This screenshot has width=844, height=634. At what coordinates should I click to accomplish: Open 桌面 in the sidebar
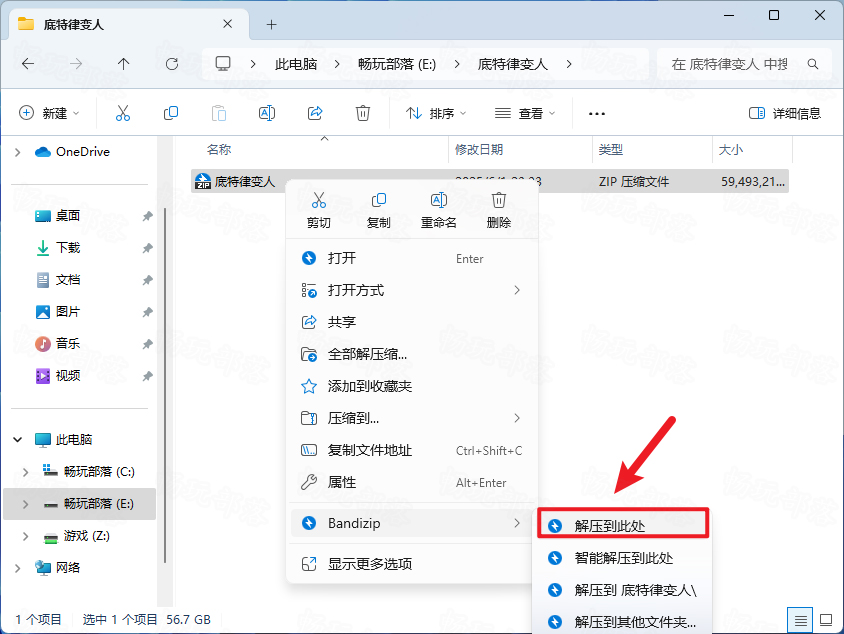[x=68, y=216]
